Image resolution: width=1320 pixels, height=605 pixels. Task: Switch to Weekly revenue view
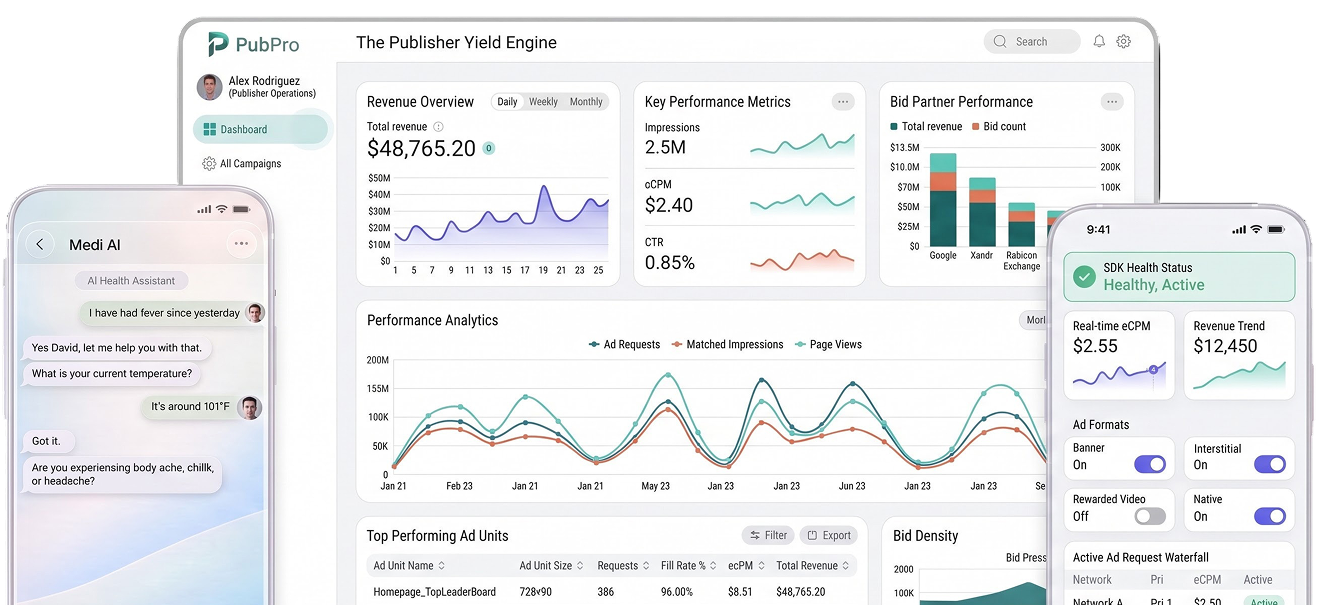(543, 102)
